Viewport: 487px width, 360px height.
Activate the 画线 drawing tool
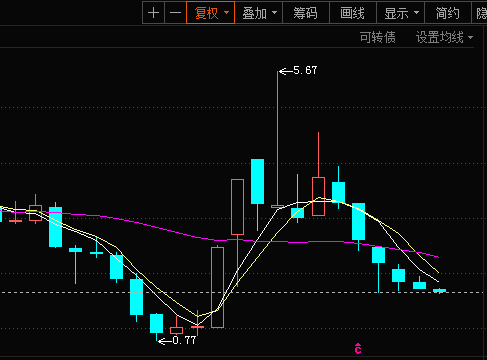click(353, 13)
